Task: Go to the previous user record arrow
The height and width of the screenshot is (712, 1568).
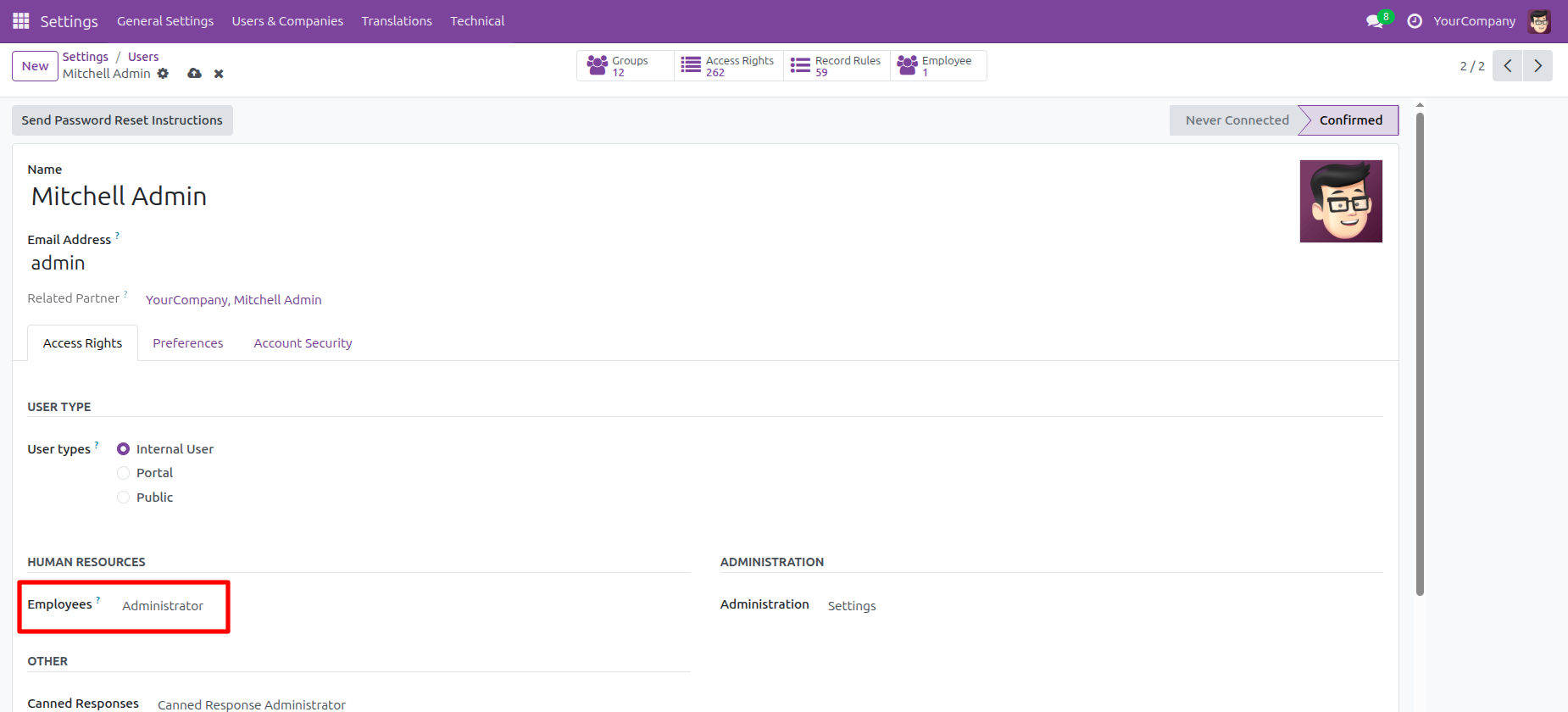Action: (x=1507, y=66)
